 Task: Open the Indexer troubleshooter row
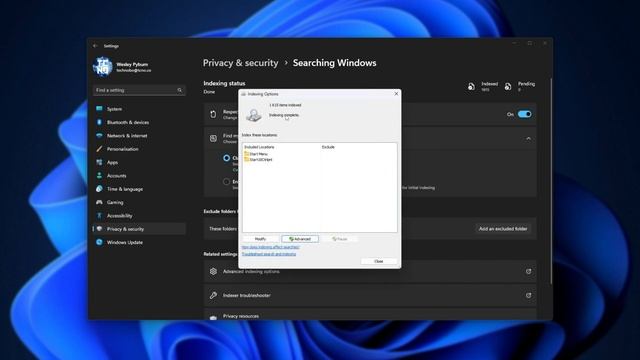pos(370,295)
